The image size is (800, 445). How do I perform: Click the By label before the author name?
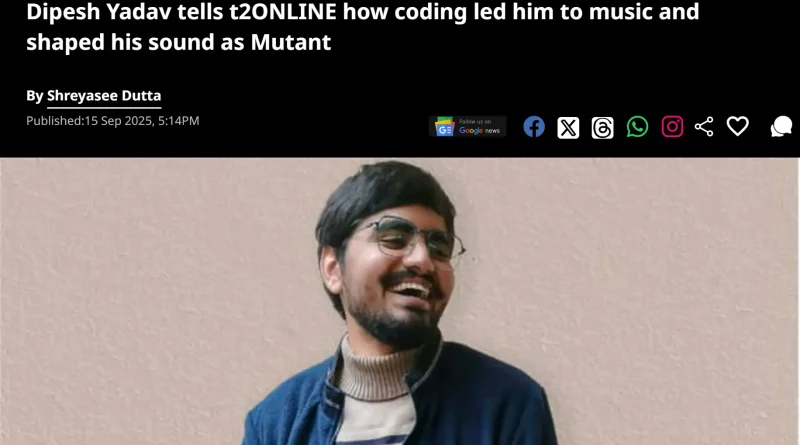pos(35,96)
